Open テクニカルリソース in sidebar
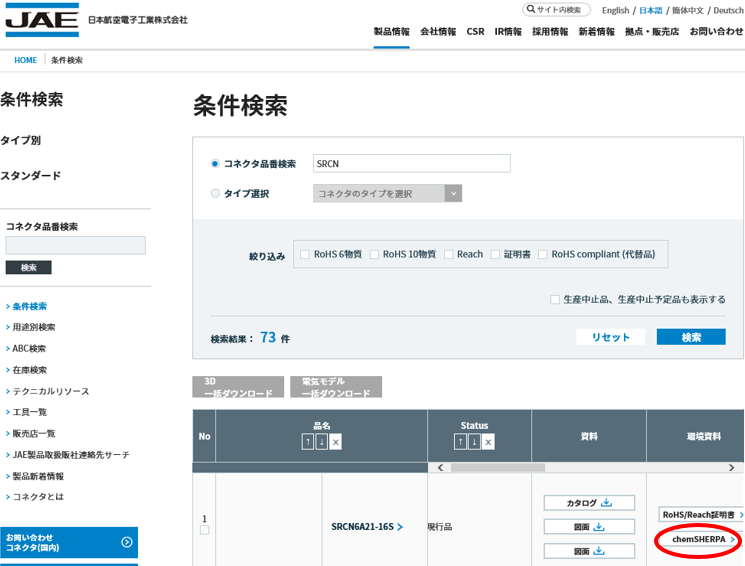This screenshot has width=745, height=566. 50,392
